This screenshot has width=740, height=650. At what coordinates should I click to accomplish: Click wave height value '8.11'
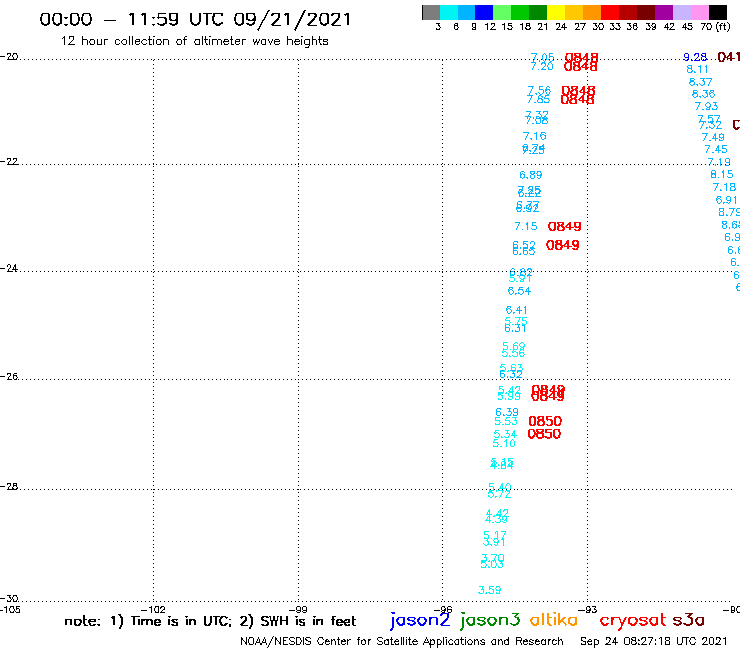[698, 69]
